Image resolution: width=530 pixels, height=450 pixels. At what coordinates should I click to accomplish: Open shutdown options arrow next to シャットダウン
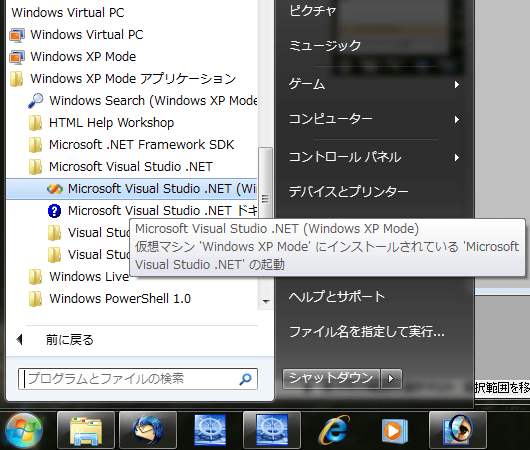click(x=391, y=379)
